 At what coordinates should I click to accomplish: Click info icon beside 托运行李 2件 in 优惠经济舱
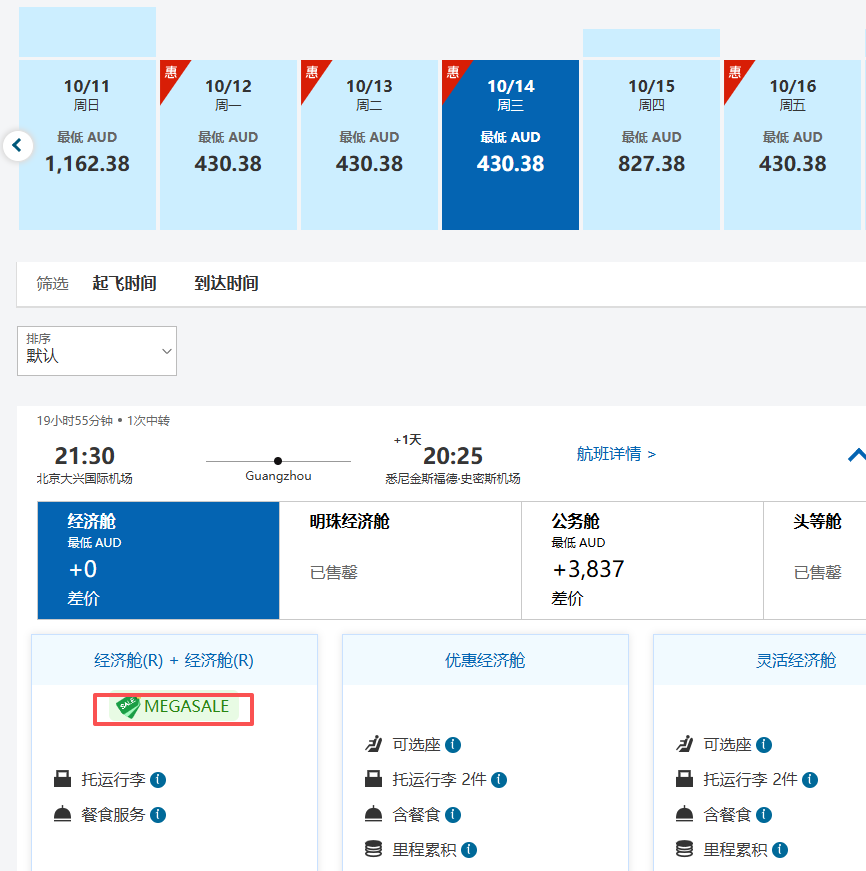[499, 780]
